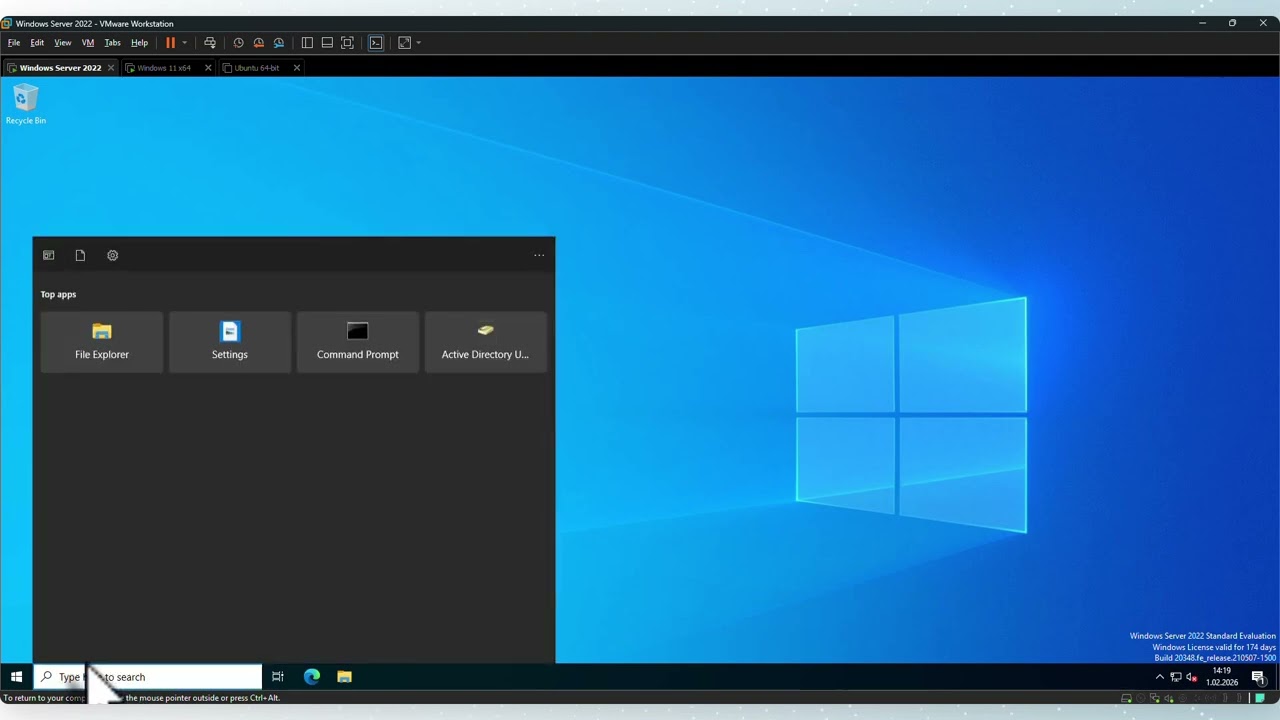The height and width of the screenshot is (720, 1280).
Task: Open Task View from taskbar
Action: click(x=277, y=677)
